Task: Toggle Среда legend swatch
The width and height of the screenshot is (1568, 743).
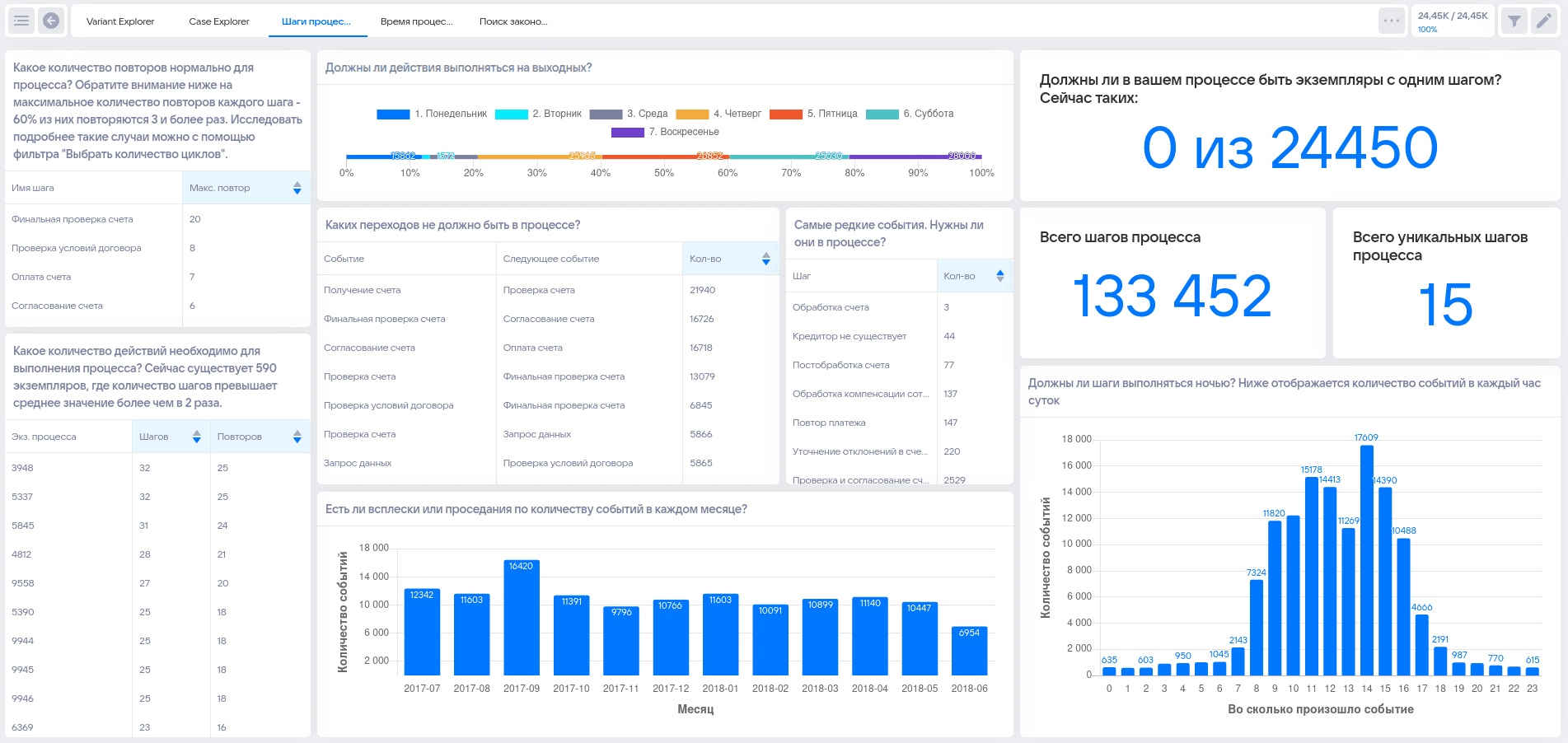Action: click(606, 114)
